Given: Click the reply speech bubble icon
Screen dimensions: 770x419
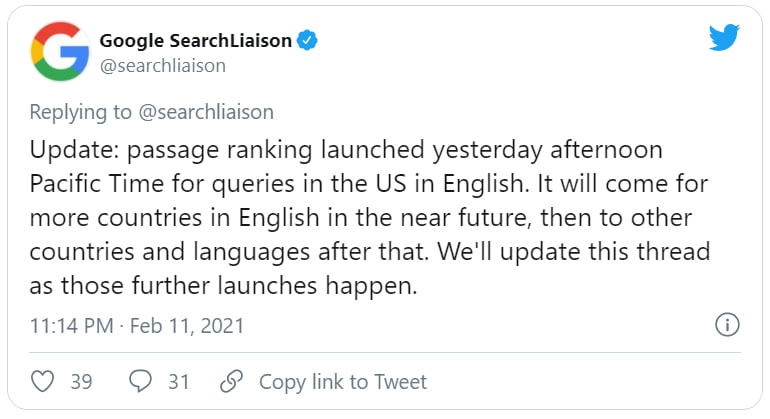Looking at the screenshot, I should tap(143, 381).
